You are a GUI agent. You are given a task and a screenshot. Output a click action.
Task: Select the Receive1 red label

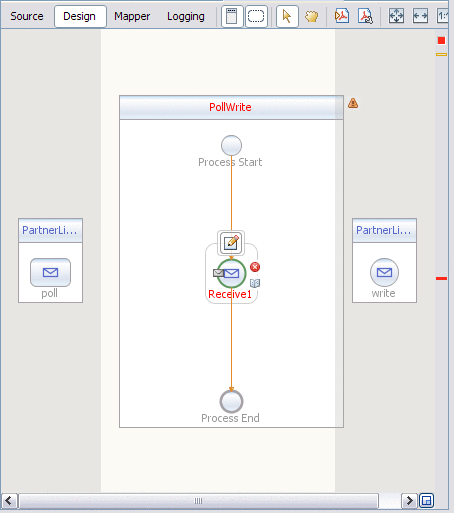(230, 294)
